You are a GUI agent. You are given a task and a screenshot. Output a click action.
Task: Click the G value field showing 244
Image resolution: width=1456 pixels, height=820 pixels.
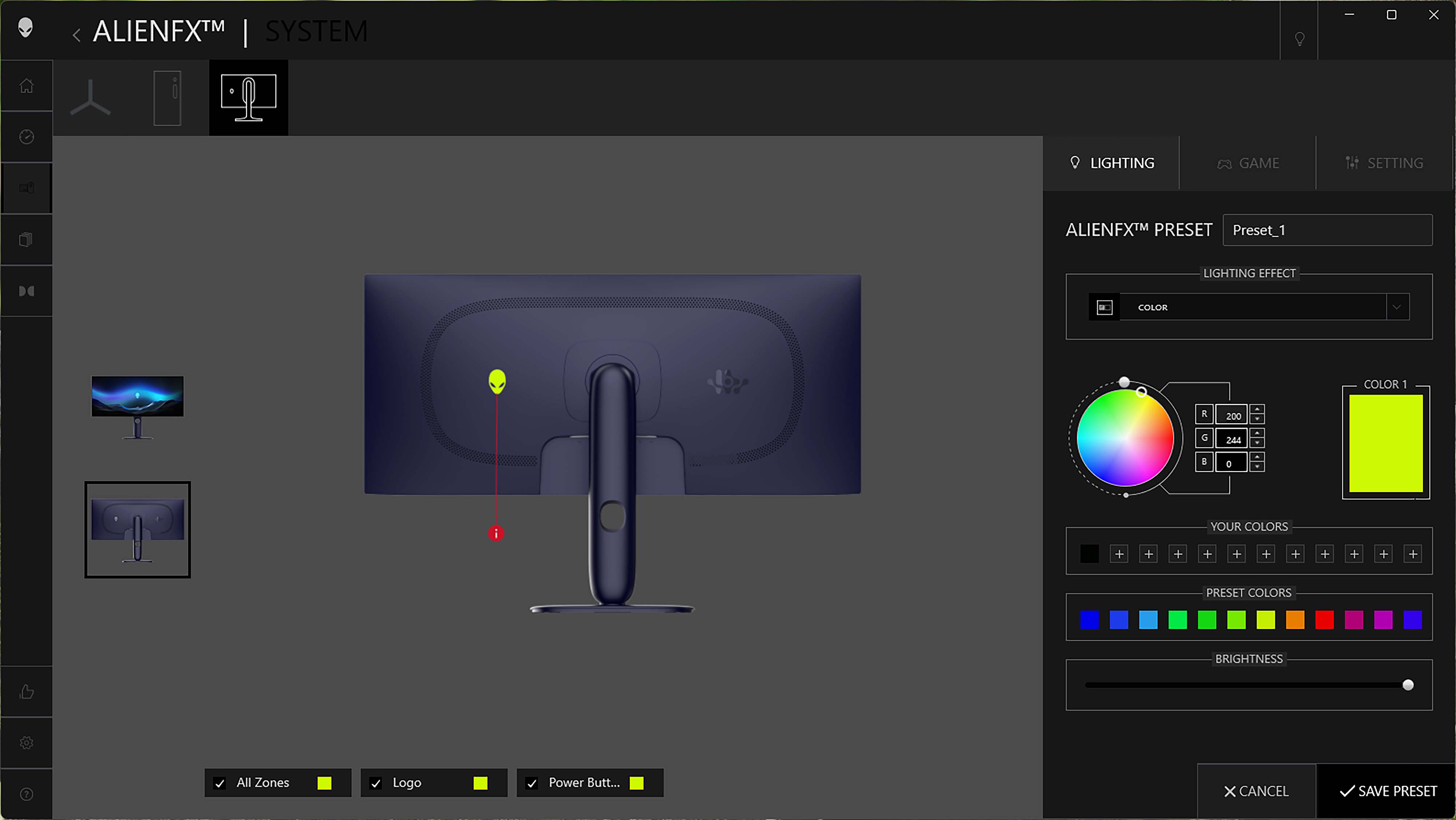point(1232,439)
